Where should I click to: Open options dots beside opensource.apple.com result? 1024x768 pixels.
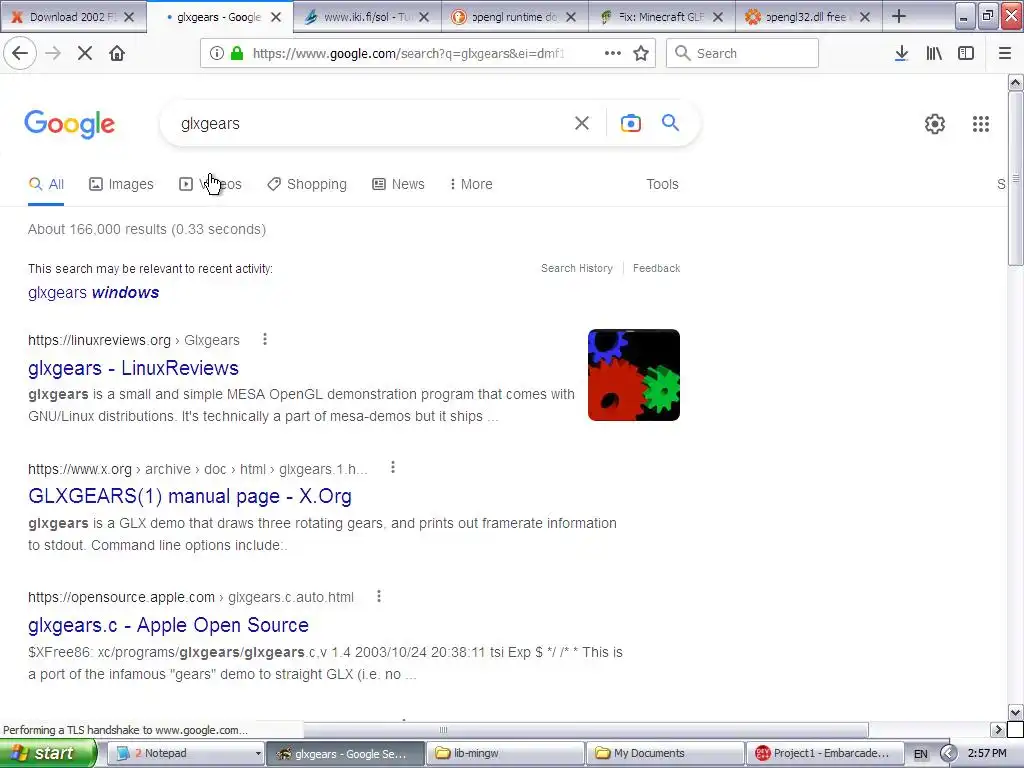[379, 596]
